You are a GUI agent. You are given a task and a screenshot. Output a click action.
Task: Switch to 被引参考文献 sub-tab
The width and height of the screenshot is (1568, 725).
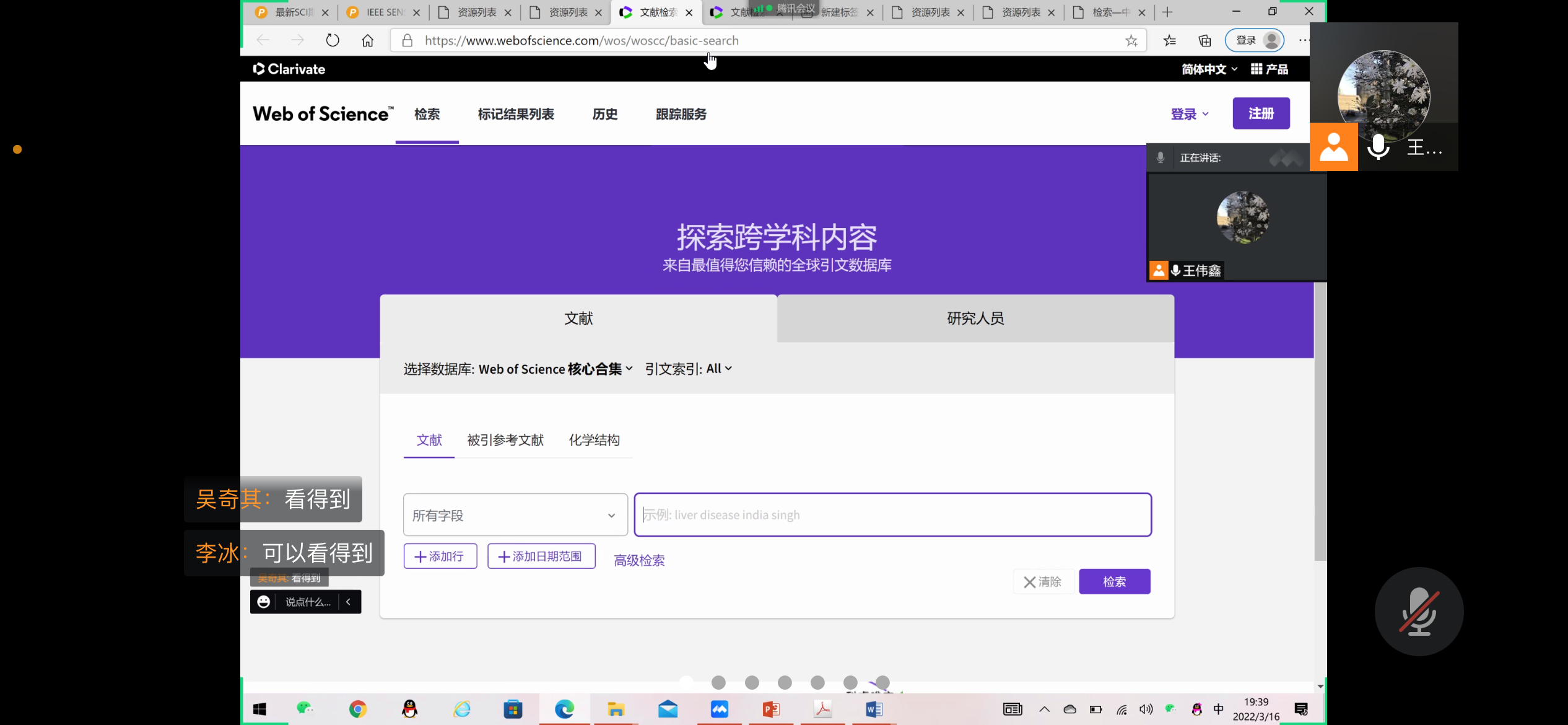505,440
